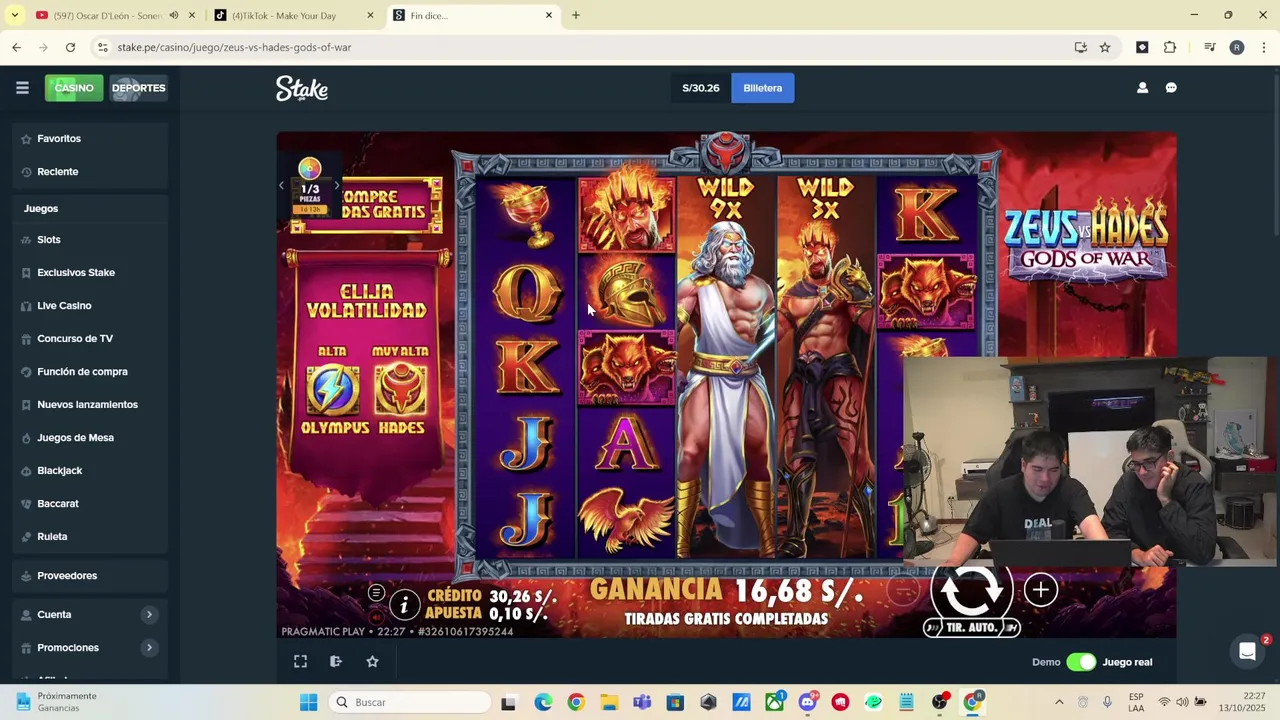This screenshot has width=1280, height=720.
Task: Open the slot game menu icon
Action: tap(376, 593)
